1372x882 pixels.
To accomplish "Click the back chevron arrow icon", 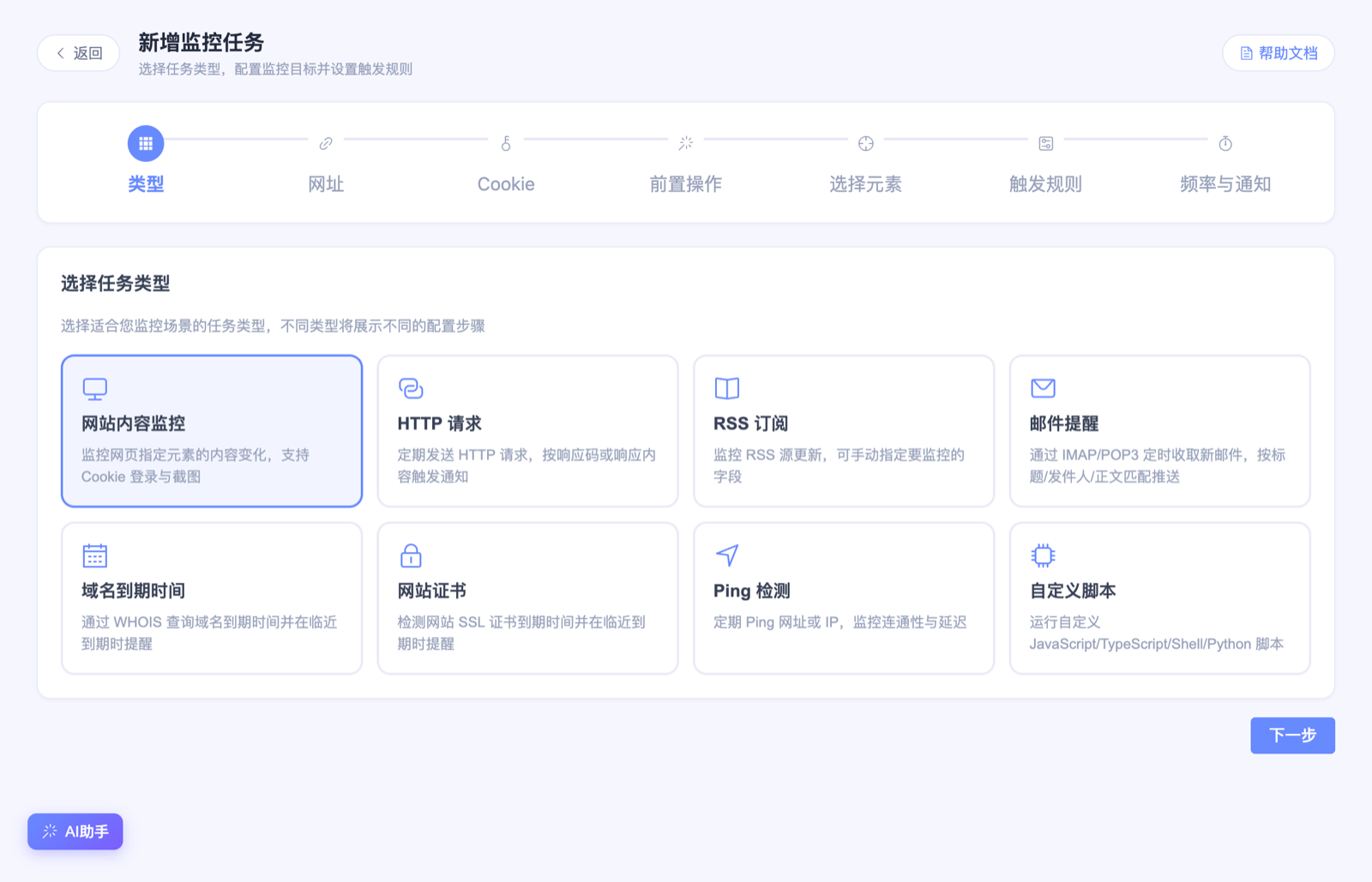I will coord(60,53).
